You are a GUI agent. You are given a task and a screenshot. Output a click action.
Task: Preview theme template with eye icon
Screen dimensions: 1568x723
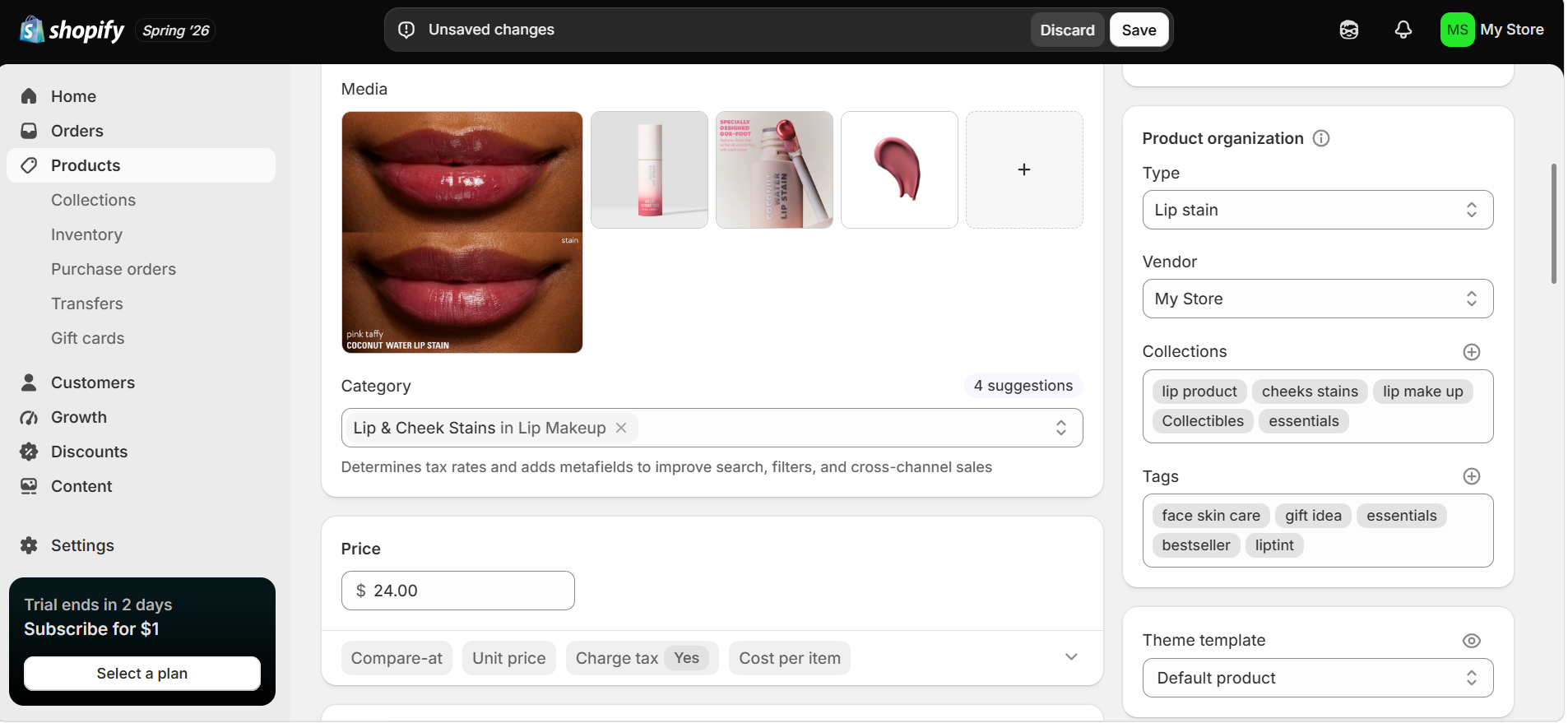coord(1472,641)
